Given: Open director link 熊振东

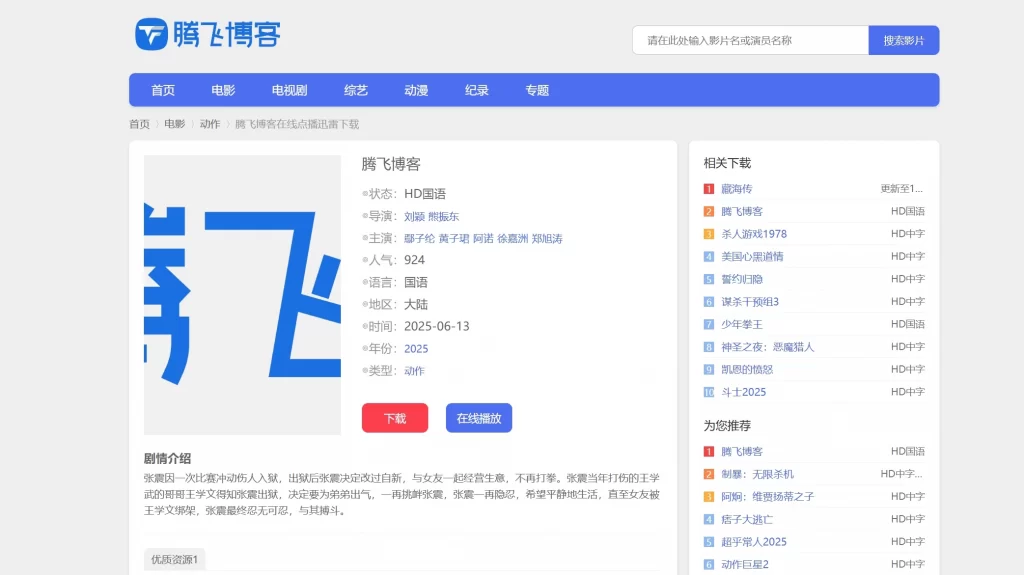Looking at the screenshot, I should (443, 216).
